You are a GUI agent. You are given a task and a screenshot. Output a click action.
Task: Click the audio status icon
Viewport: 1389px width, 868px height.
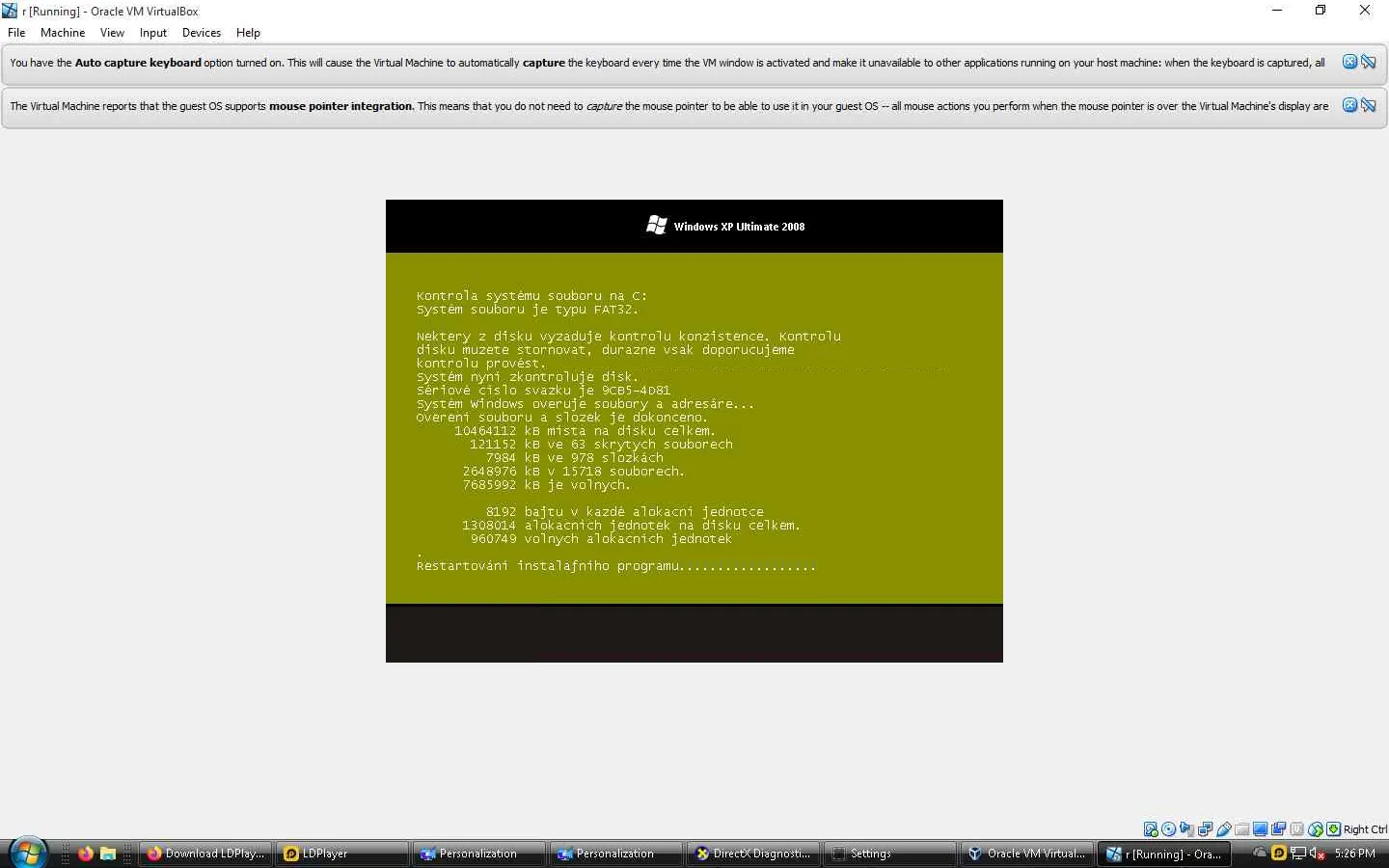click(1187, 829)
